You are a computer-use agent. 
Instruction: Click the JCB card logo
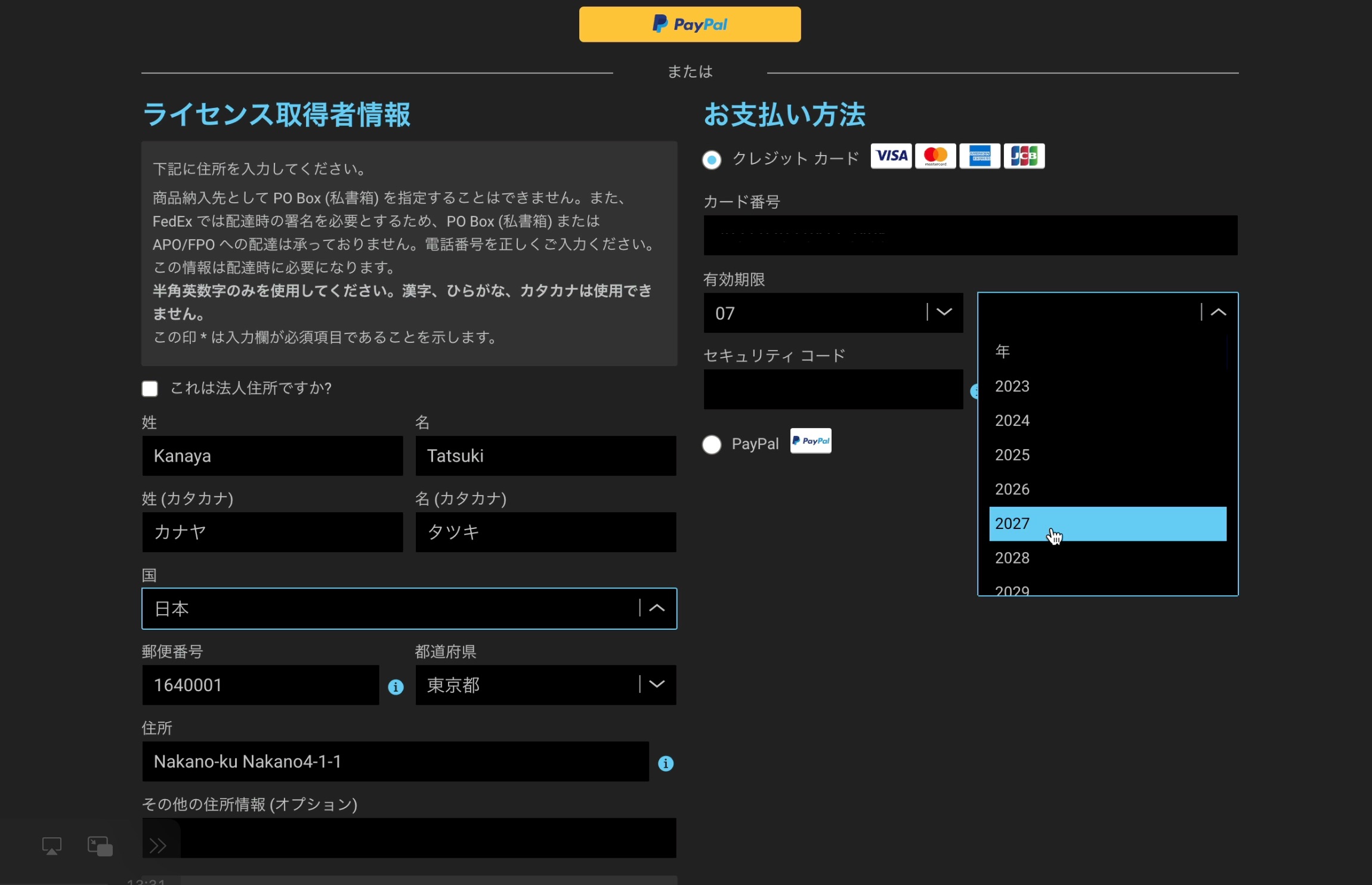coord(1024,156)
